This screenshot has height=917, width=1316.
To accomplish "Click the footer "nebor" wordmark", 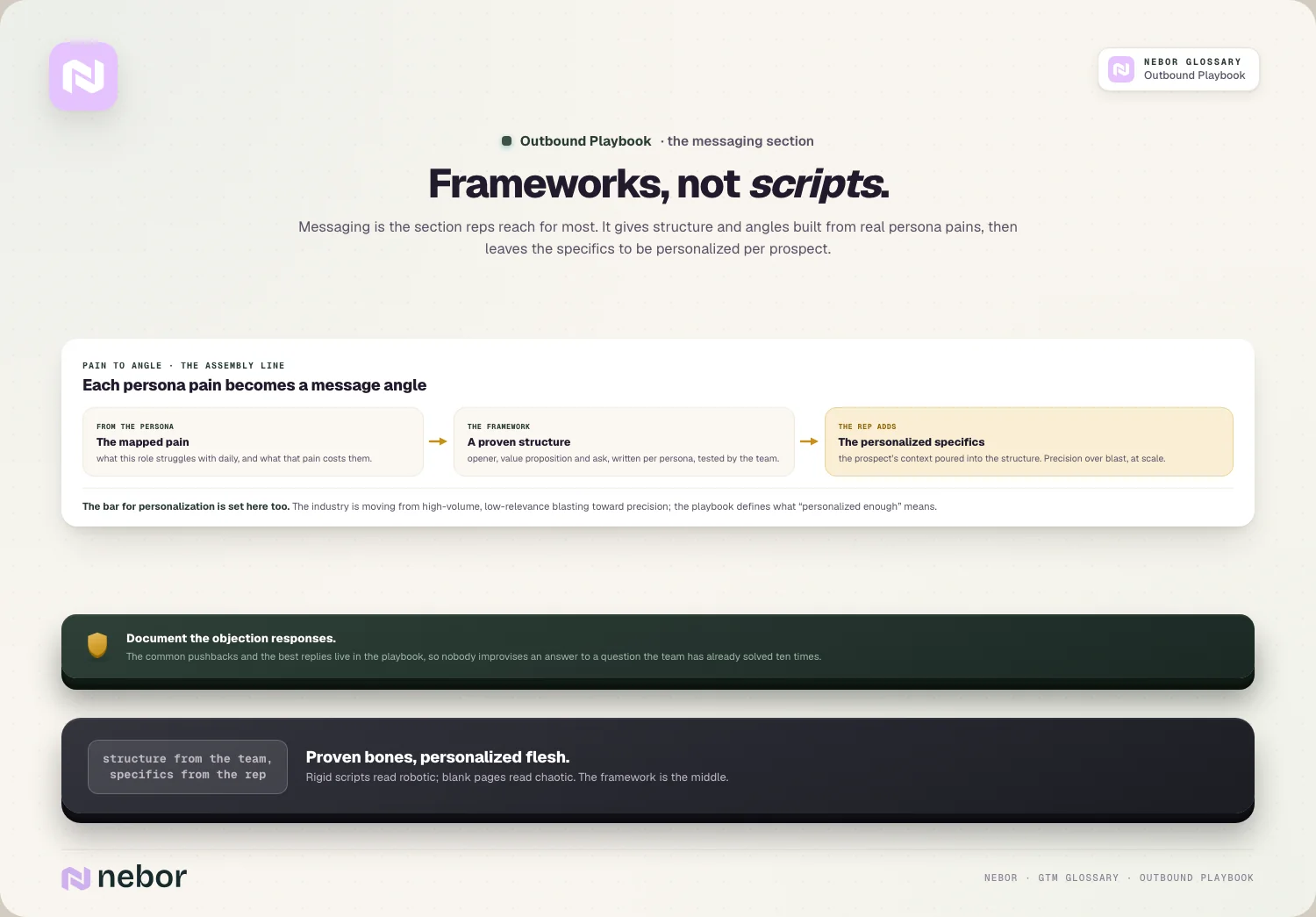I will (x=142, y=878).
